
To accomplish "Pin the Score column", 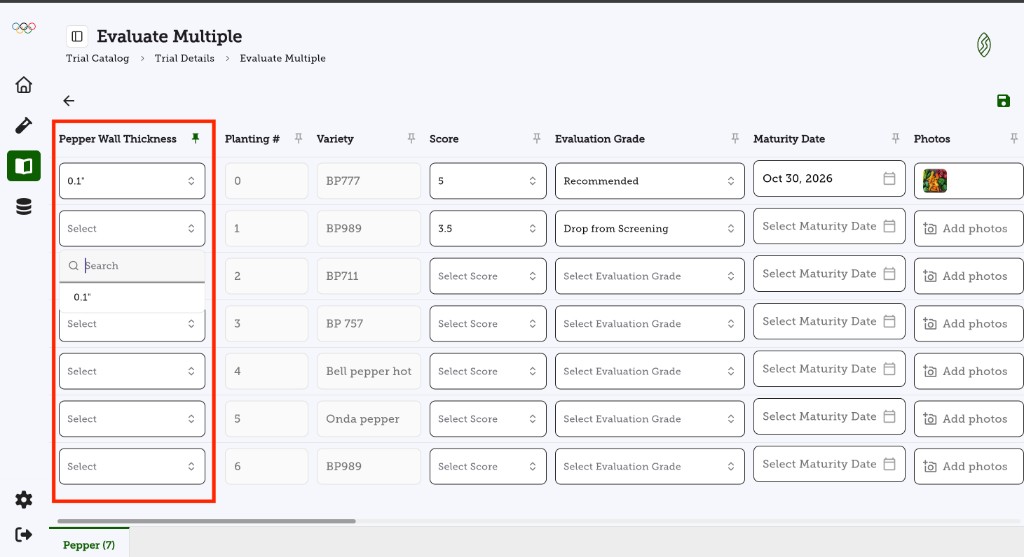I will 536,138.
